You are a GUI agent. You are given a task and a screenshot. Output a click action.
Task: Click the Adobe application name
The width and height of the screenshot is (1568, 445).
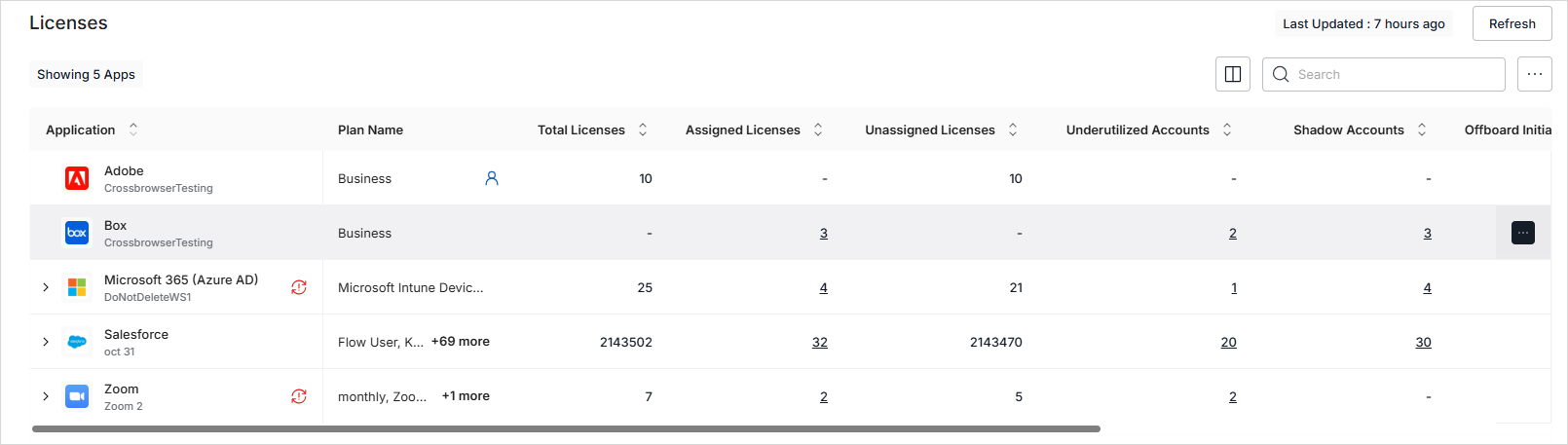(124, 170)
